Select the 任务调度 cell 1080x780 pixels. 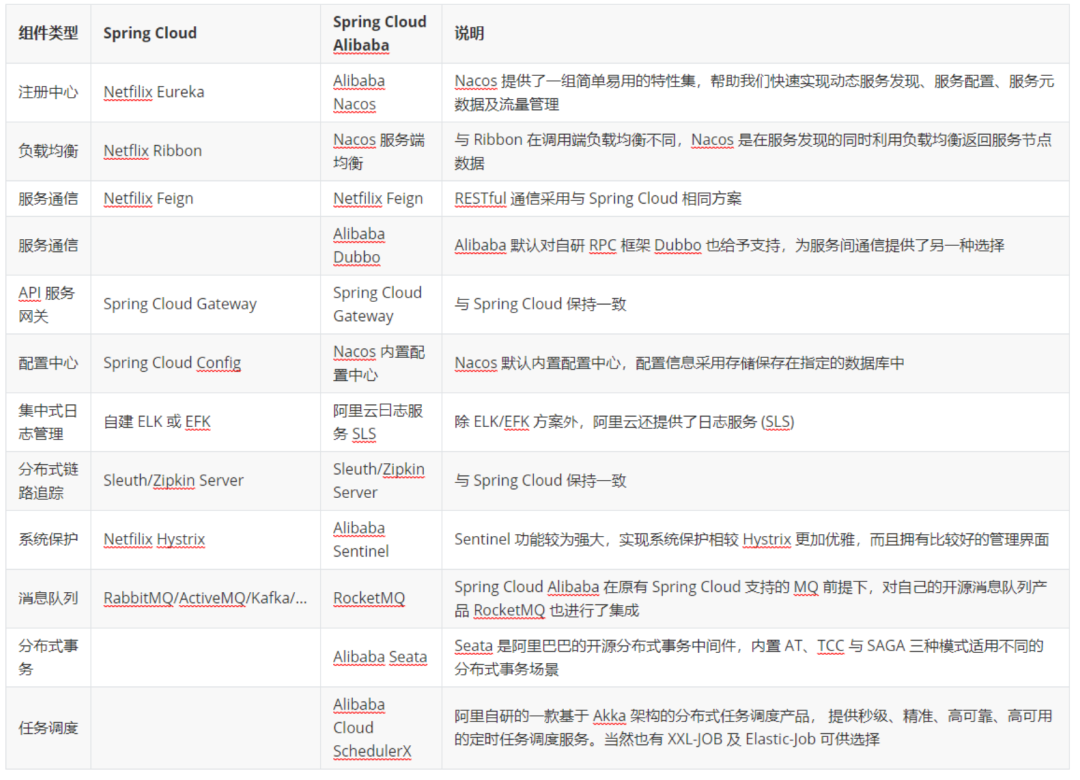click(48, 728)
